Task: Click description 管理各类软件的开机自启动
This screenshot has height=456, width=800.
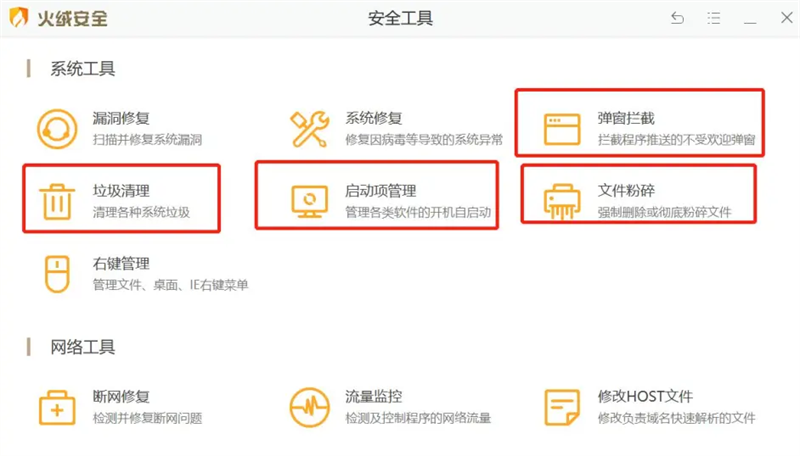Action: point(418,212)
